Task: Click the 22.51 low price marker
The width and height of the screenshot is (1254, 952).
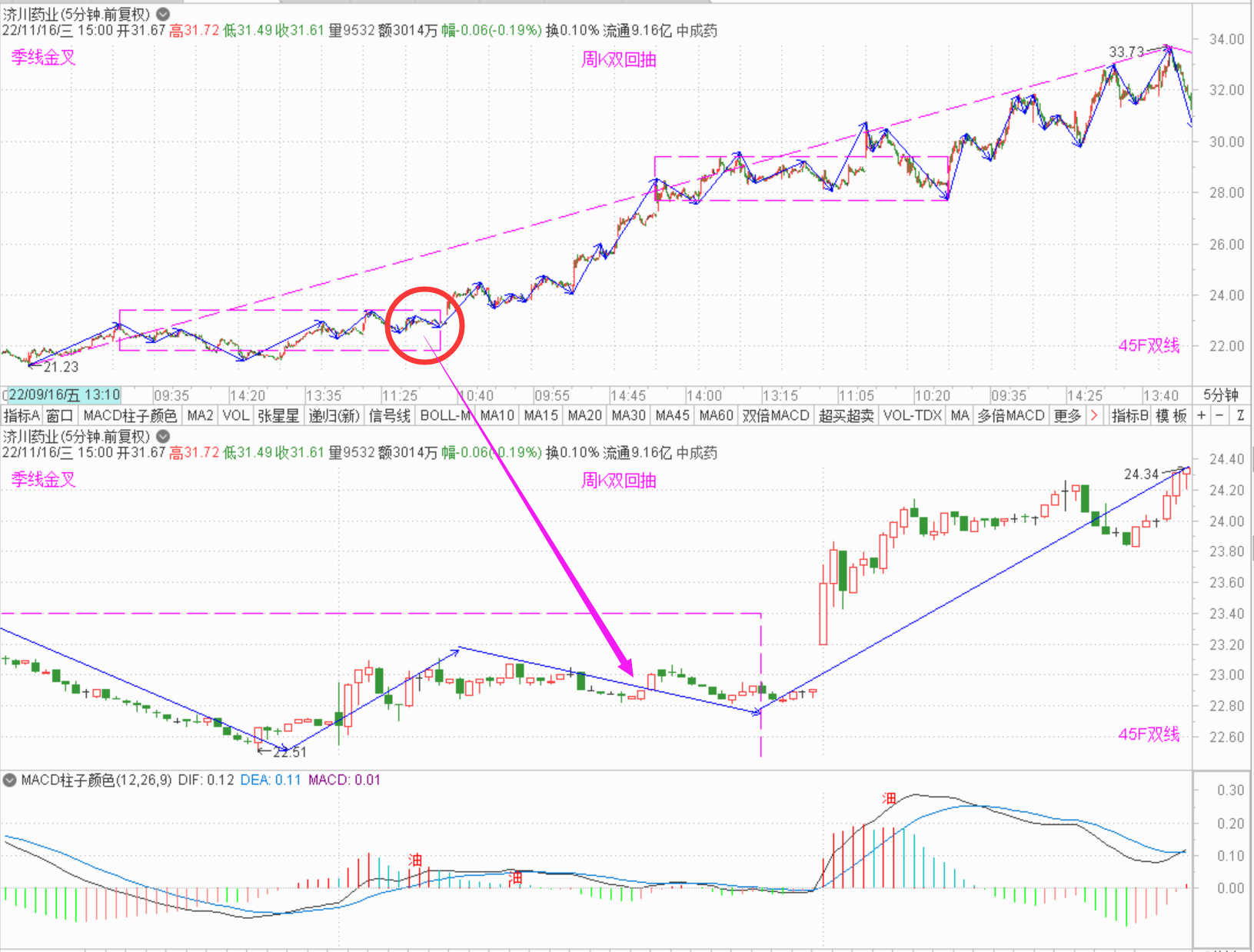Action: tap(289, 752)
